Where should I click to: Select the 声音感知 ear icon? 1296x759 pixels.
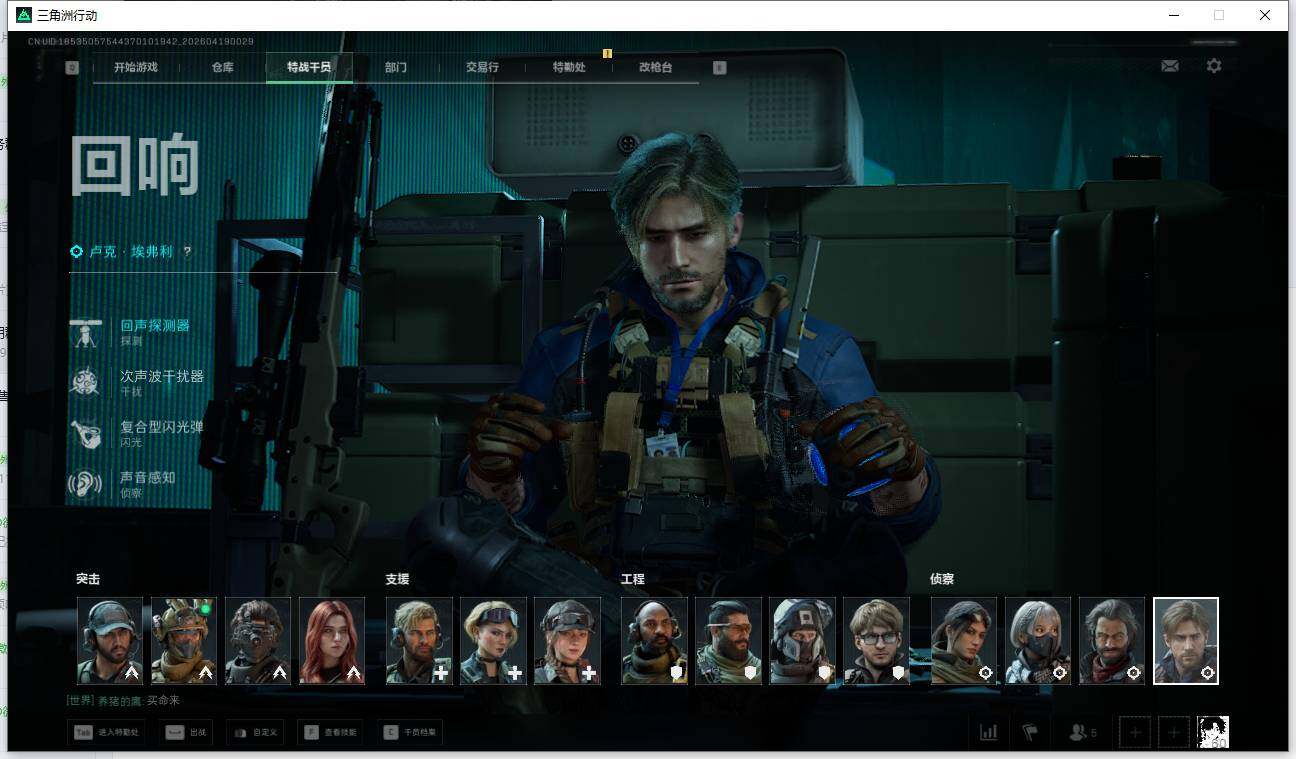pos(86,484)
